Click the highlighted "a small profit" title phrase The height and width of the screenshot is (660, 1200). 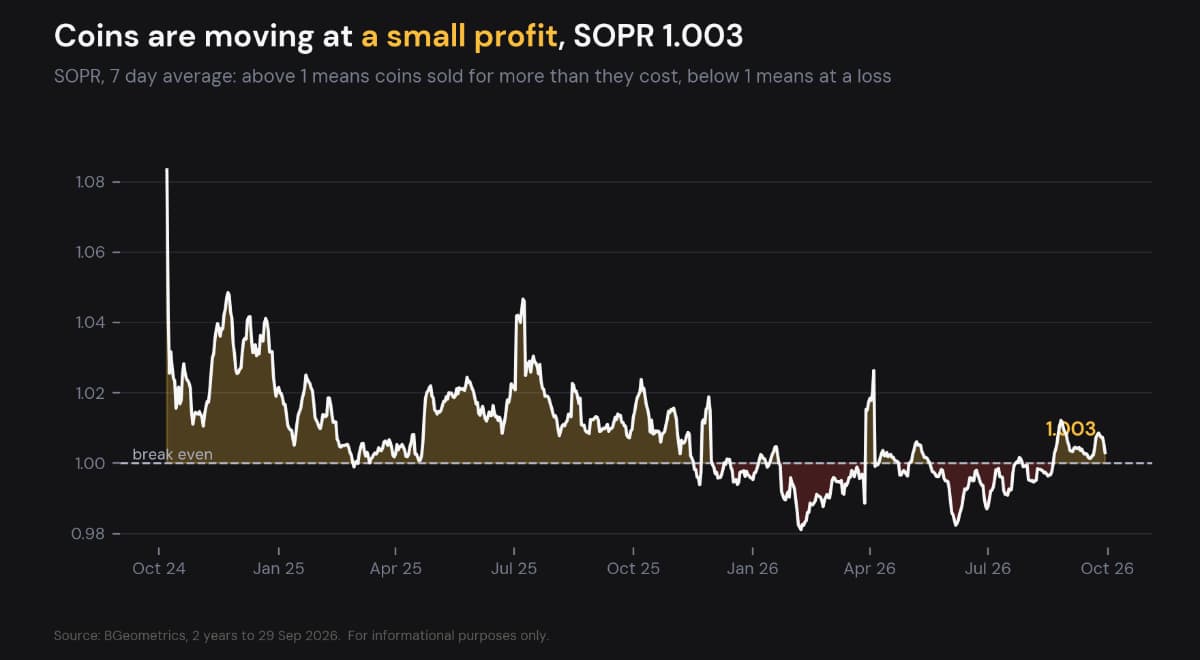[458, 37]
